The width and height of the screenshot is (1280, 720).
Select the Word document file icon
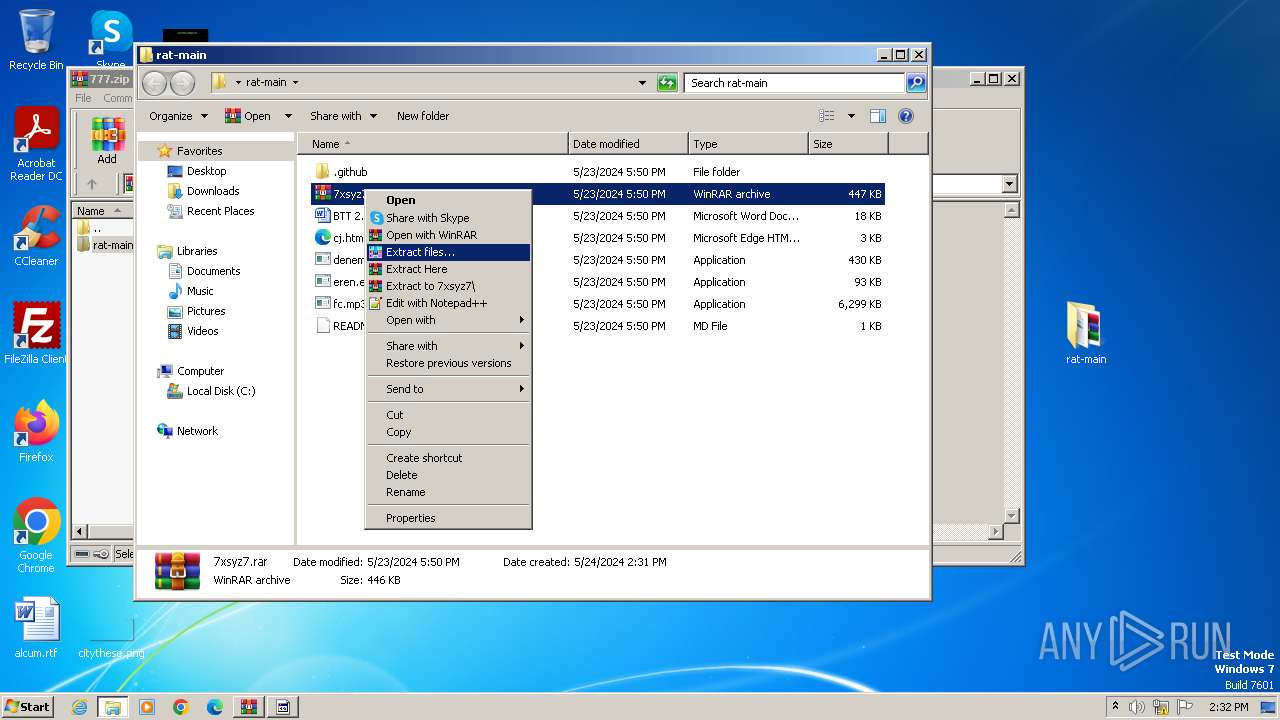click(x=323, y=216)
